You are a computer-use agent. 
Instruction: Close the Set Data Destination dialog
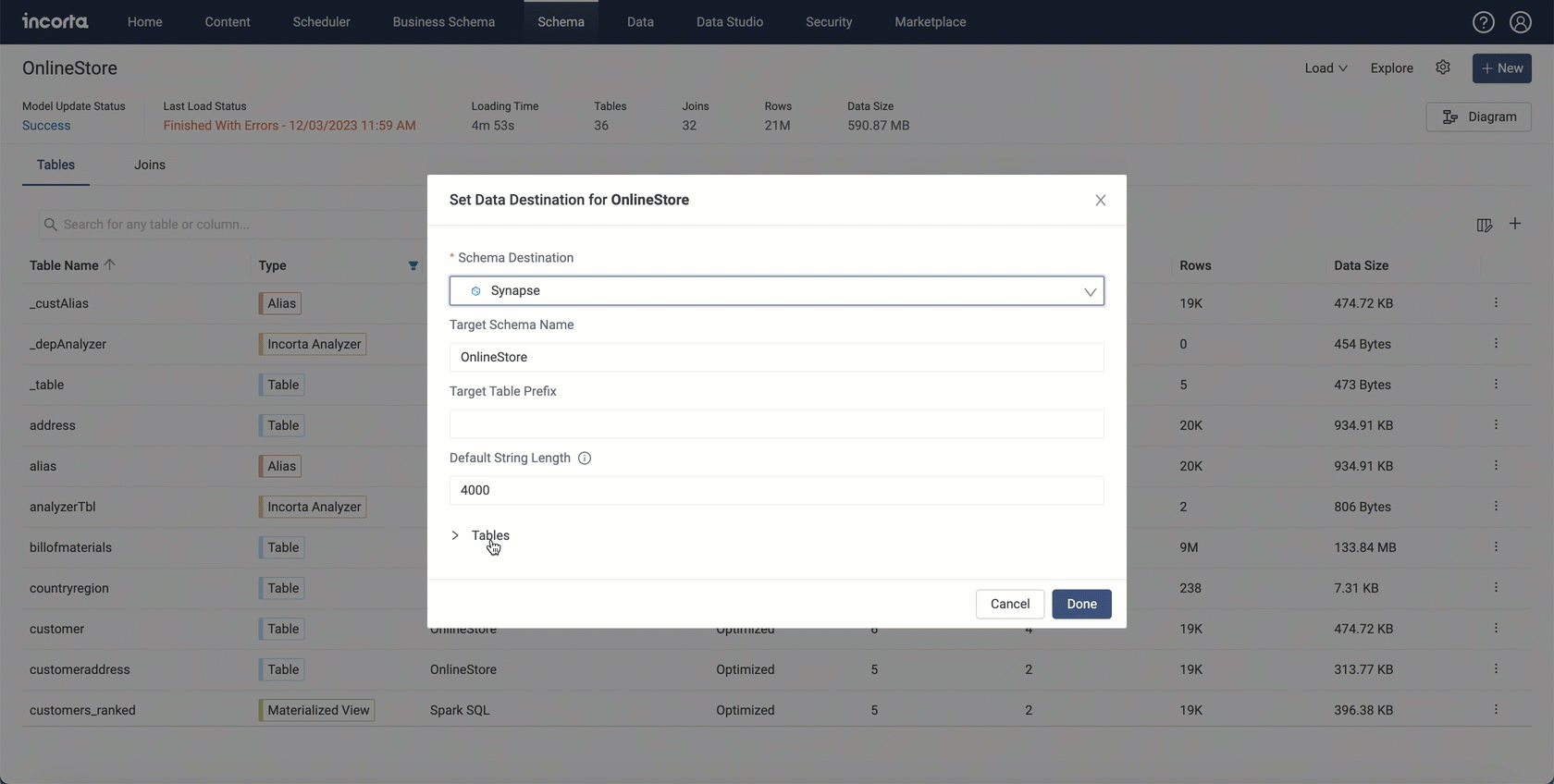(x=1101, y=200)
